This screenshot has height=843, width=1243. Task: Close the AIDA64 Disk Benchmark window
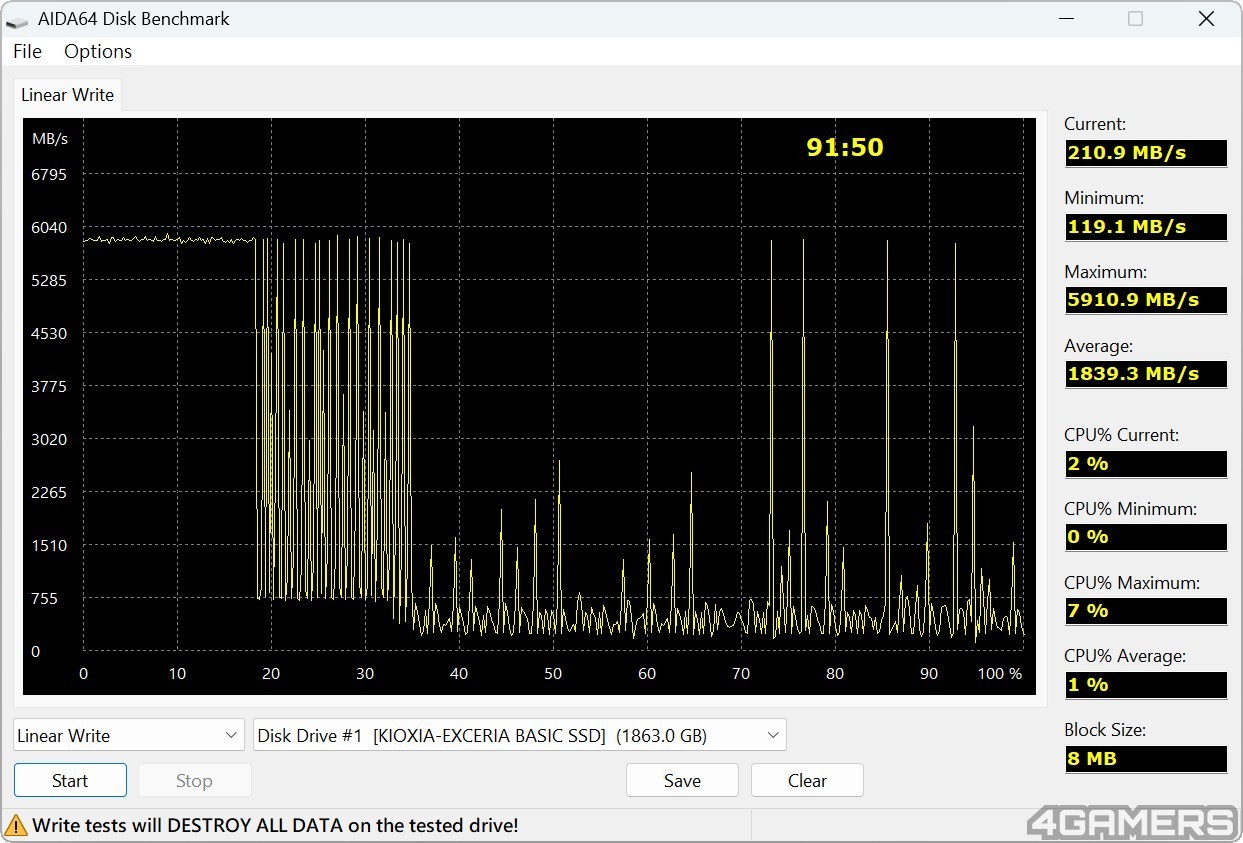(1206, 19)
